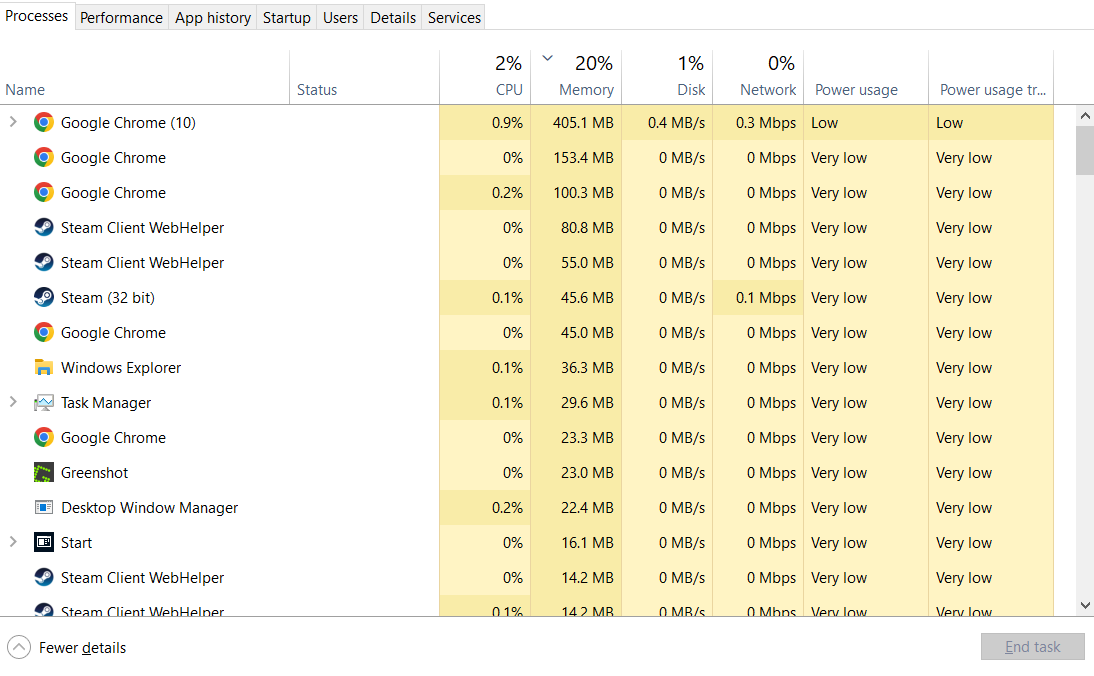Click the Desktop Window Manager icon
This screenshot has width=1094, height=676.
point(44,507)
